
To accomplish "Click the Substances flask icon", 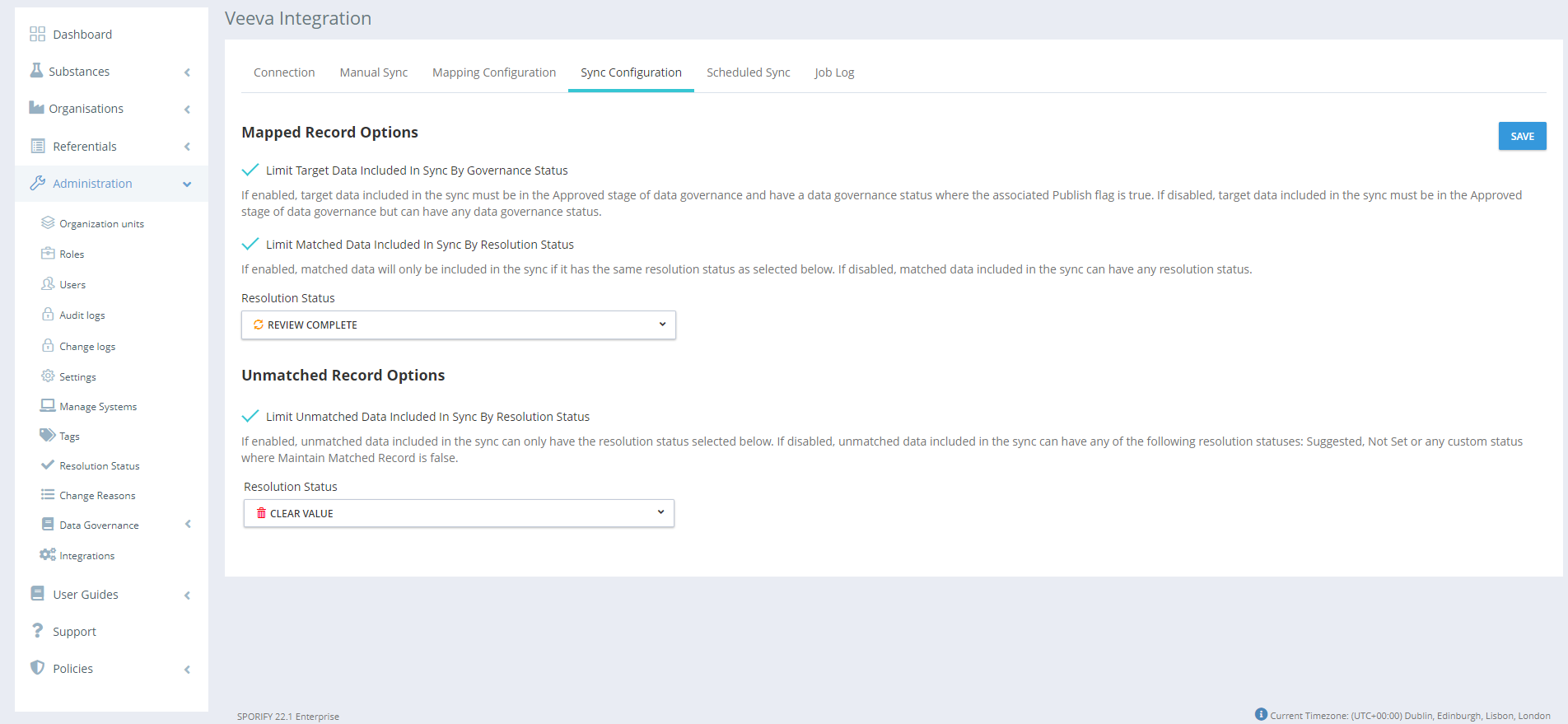I will tap(36, 71).
